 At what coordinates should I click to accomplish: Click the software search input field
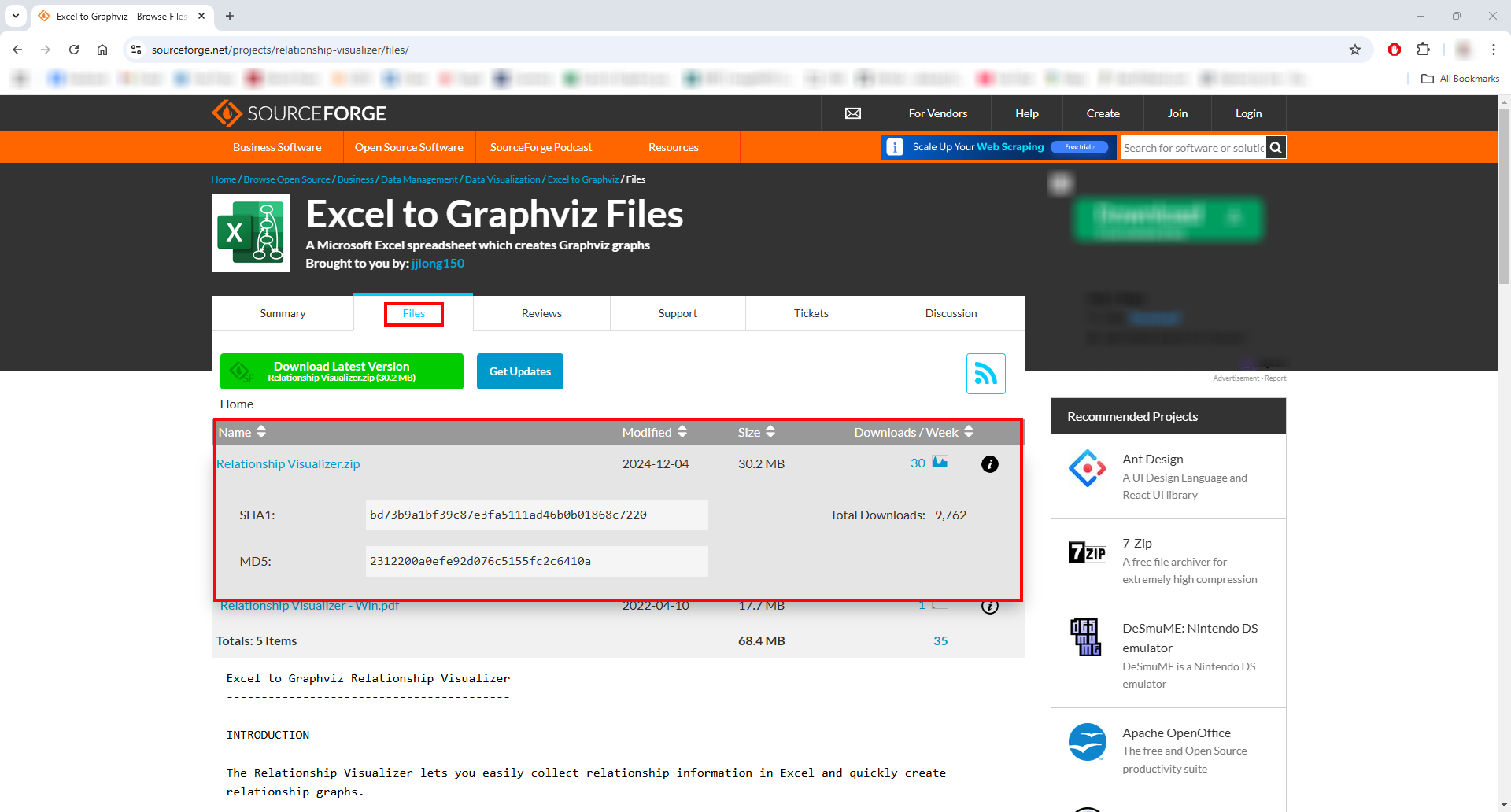click(x=1192, y=147)
